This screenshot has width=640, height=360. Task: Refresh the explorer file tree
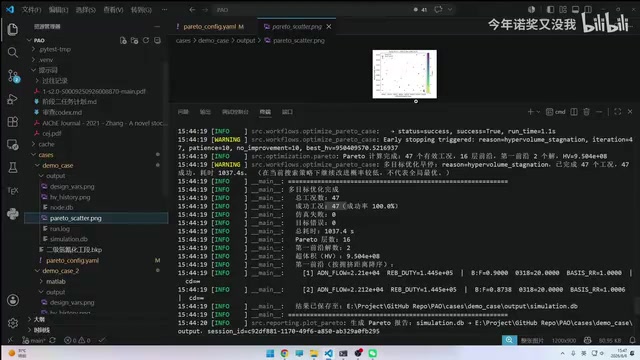tap(146, 40)
